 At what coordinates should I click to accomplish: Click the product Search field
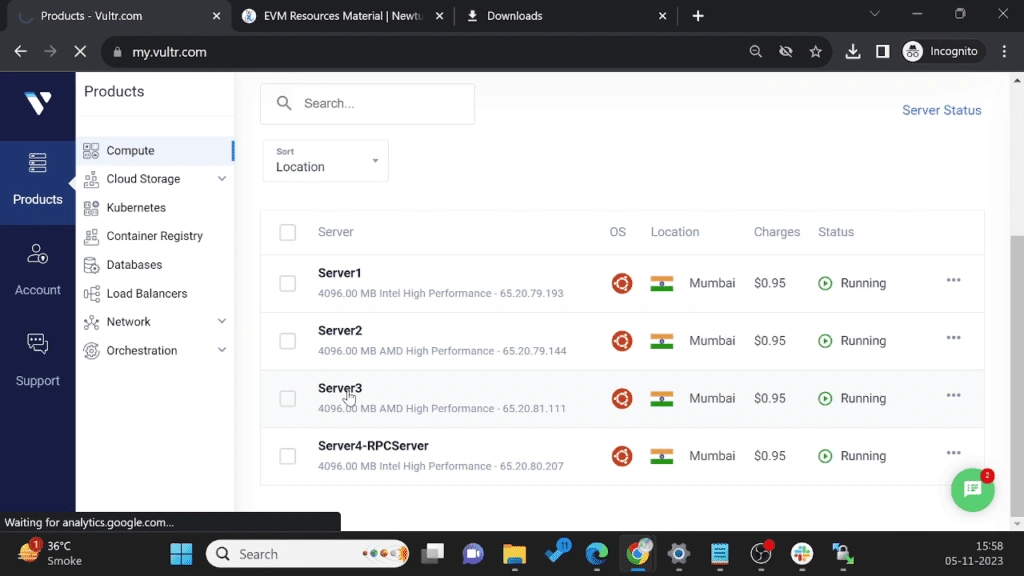[x=367, y=103]
